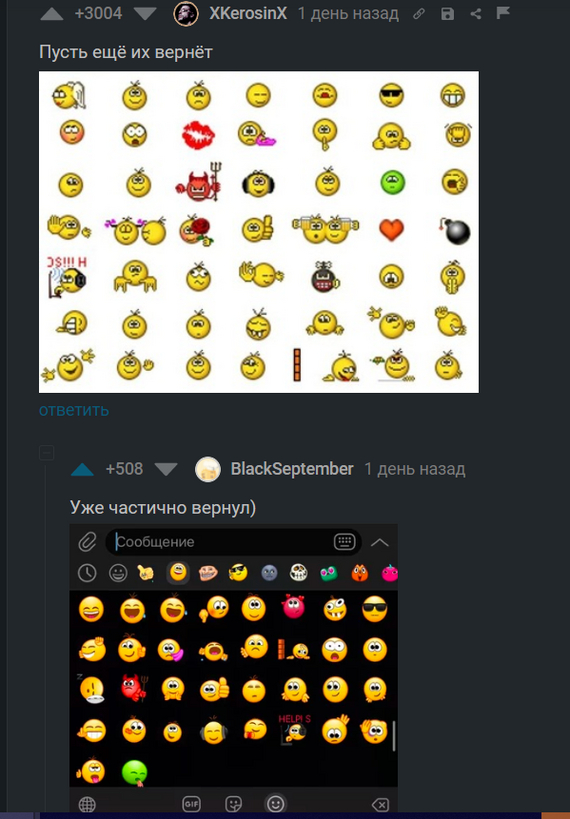The image size is (570, 819).
Task: Click timestamp next to BlackSeptember
Action: tap(415, 469)
